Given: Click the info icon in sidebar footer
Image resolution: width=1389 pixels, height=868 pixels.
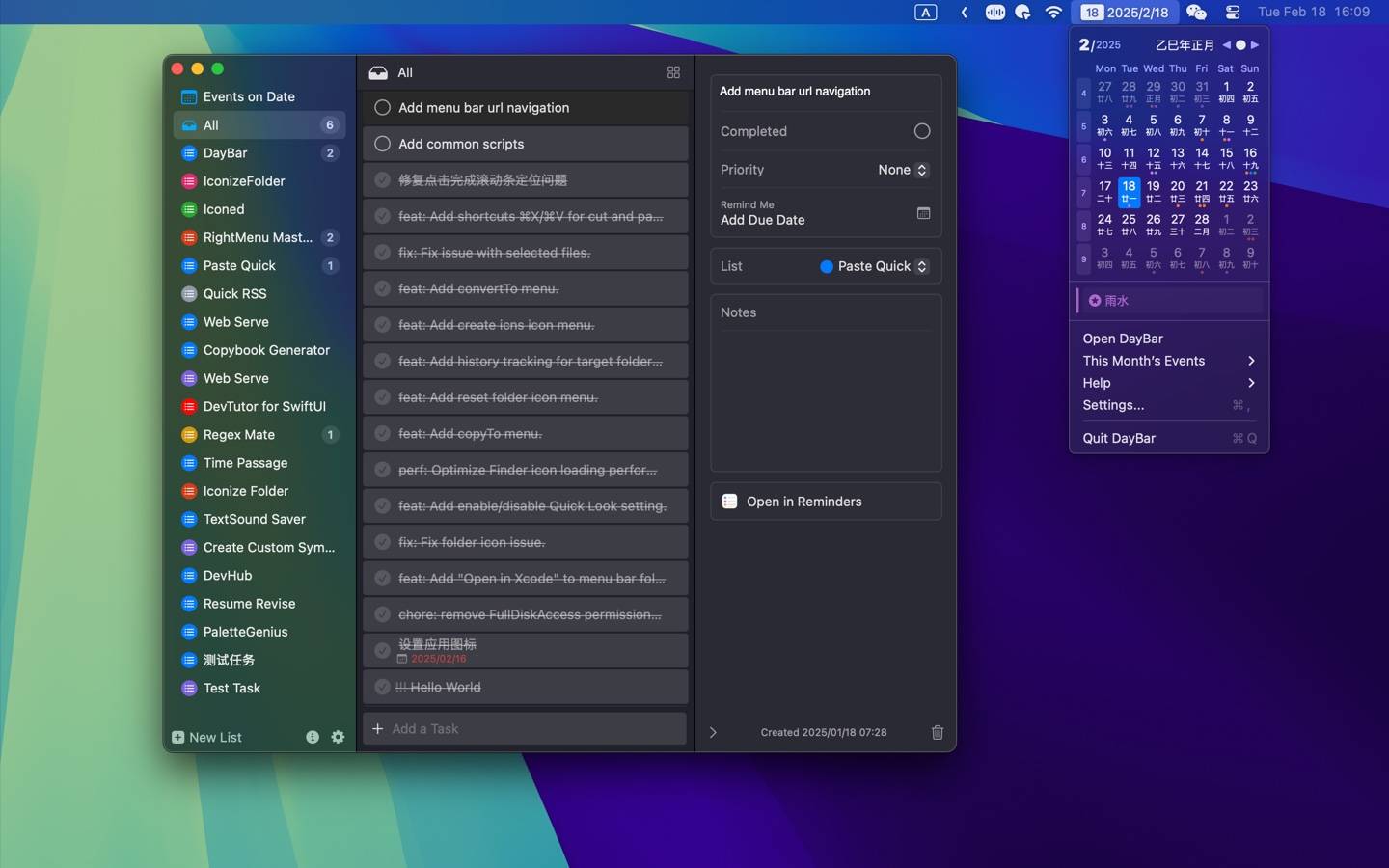Looking at the screenshot, I should pos(313,737).
